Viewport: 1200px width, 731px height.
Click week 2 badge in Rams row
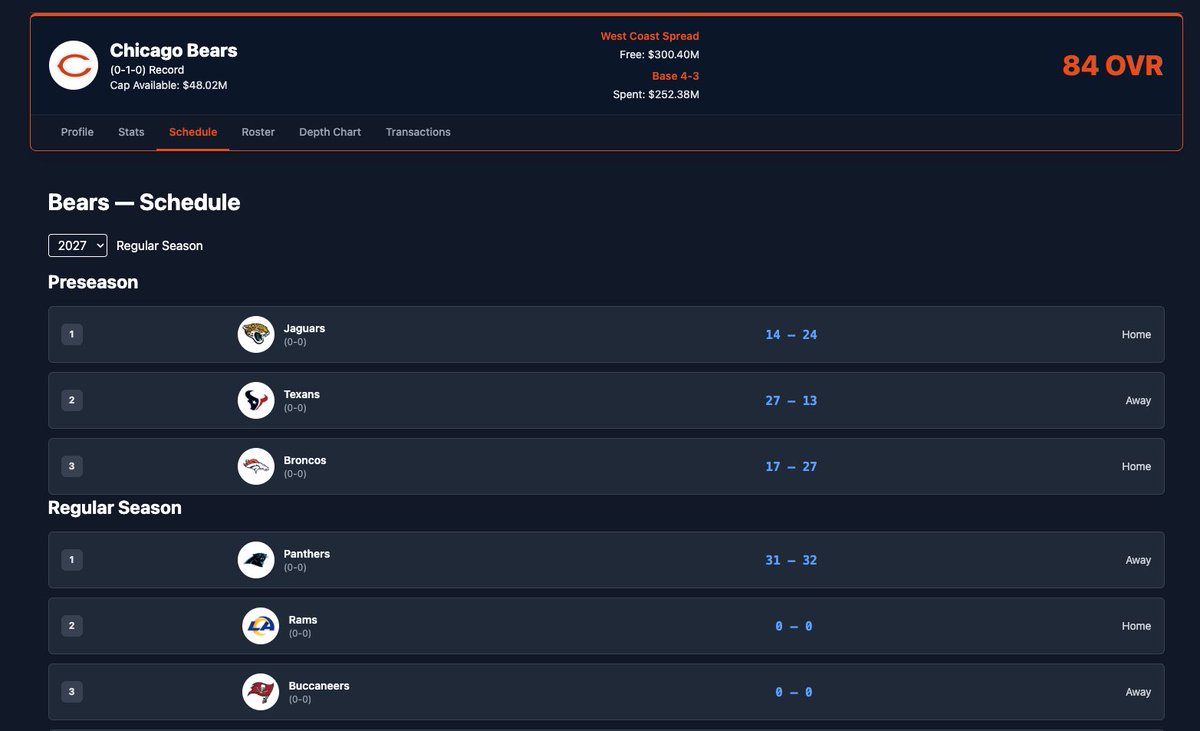click(x=72, y=626)
